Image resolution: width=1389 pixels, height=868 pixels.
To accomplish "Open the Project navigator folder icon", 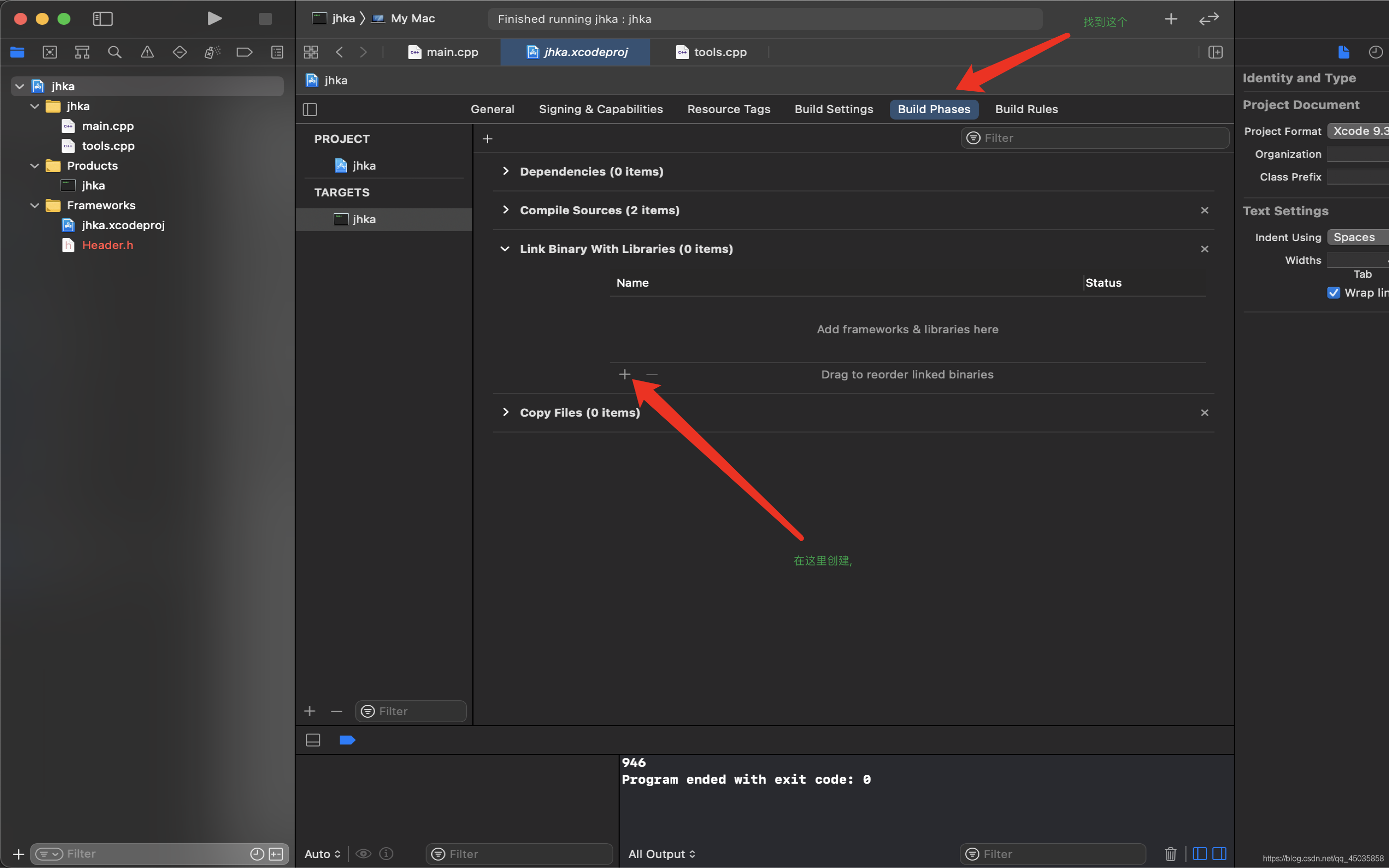I will [x=17, y=52].
